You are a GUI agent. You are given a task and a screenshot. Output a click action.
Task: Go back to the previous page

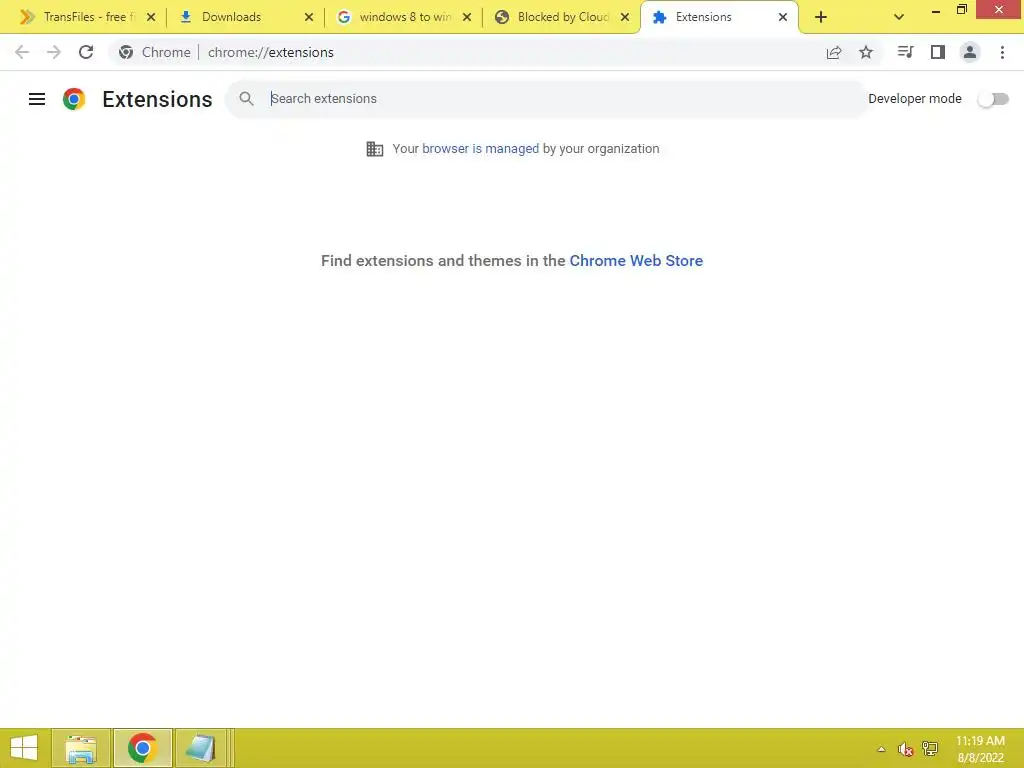(x=22, y=52)
